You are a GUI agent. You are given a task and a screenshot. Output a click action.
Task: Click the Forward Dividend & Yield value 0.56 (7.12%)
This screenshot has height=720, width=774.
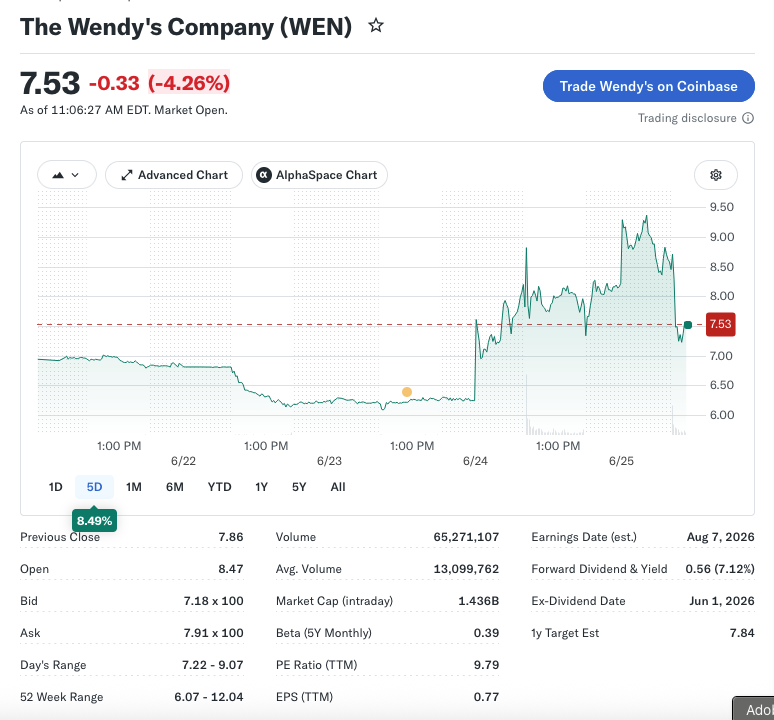720,569
